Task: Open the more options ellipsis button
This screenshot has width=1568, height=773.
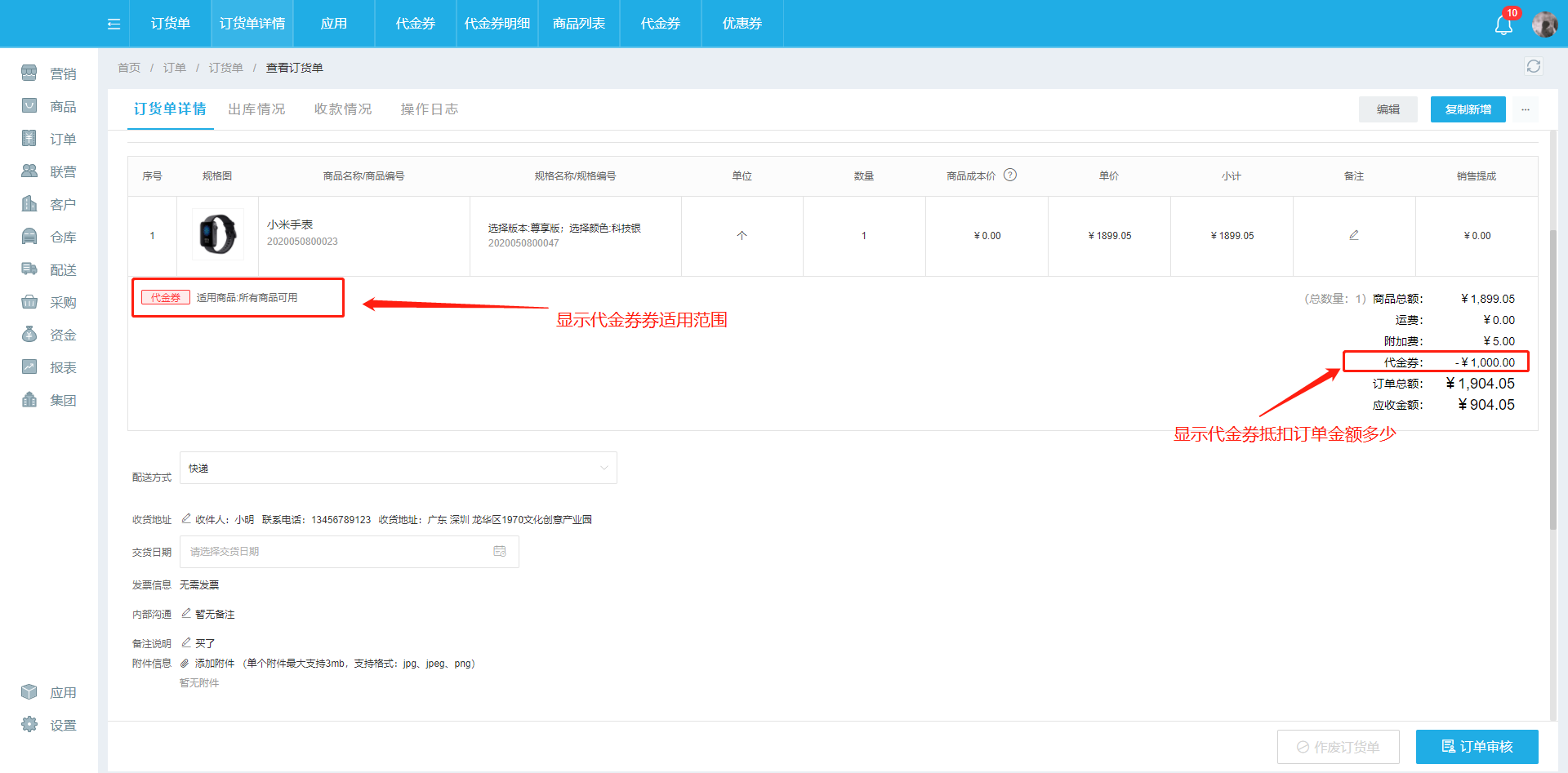Action: [1525, 109]
